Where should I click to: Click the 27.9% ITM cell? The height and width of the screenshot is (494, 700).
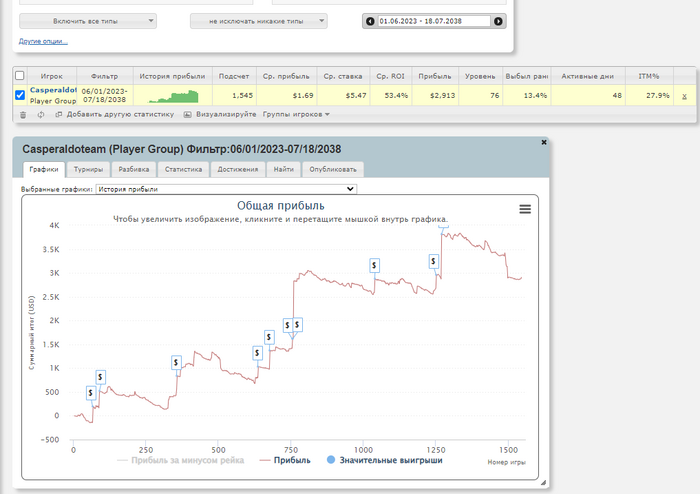coord(649,95)
